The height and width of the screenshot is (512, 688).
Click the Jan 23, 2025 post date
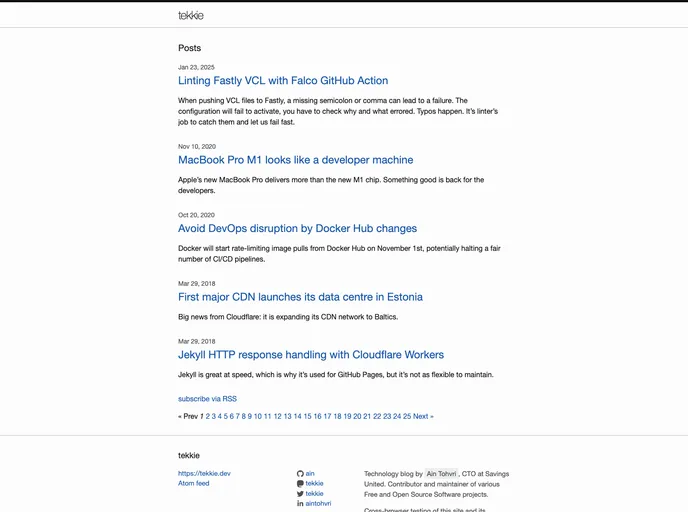(196, 67)
